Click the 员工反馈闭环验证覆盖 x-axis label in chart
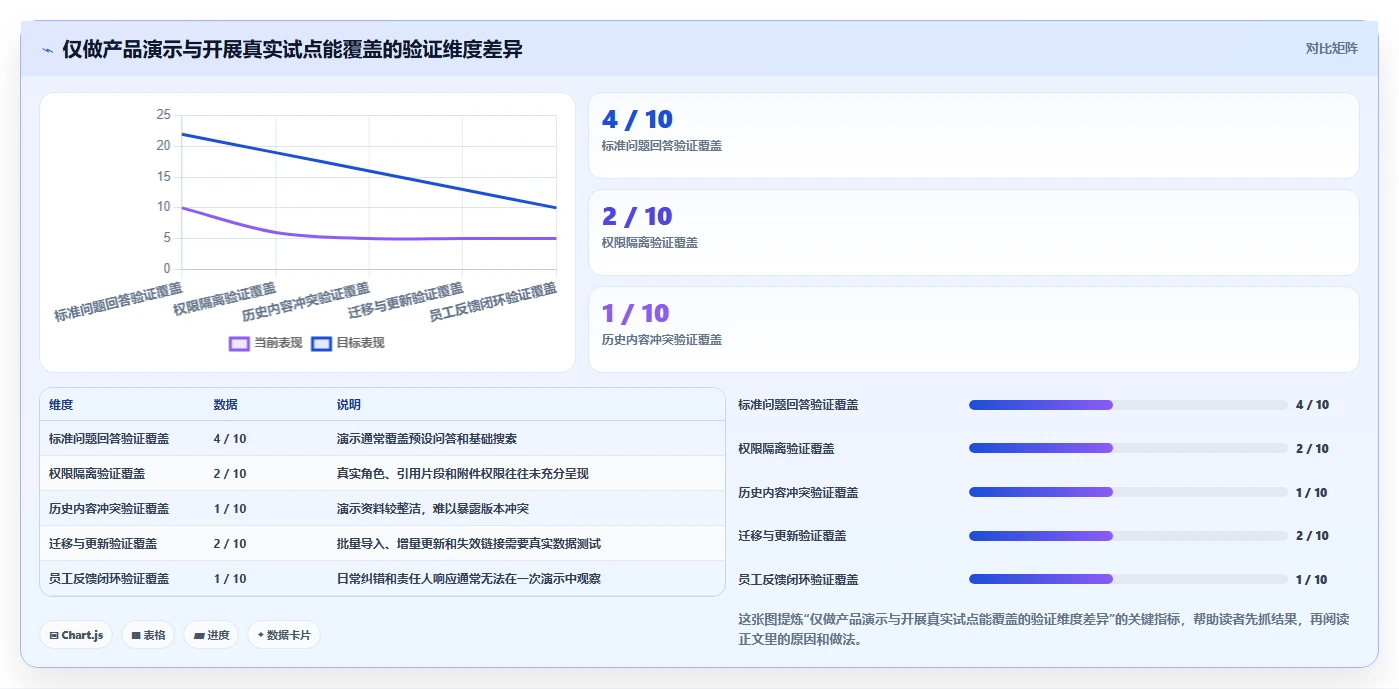The width and height of the screenshot is (1399, 689). point(493,302)
